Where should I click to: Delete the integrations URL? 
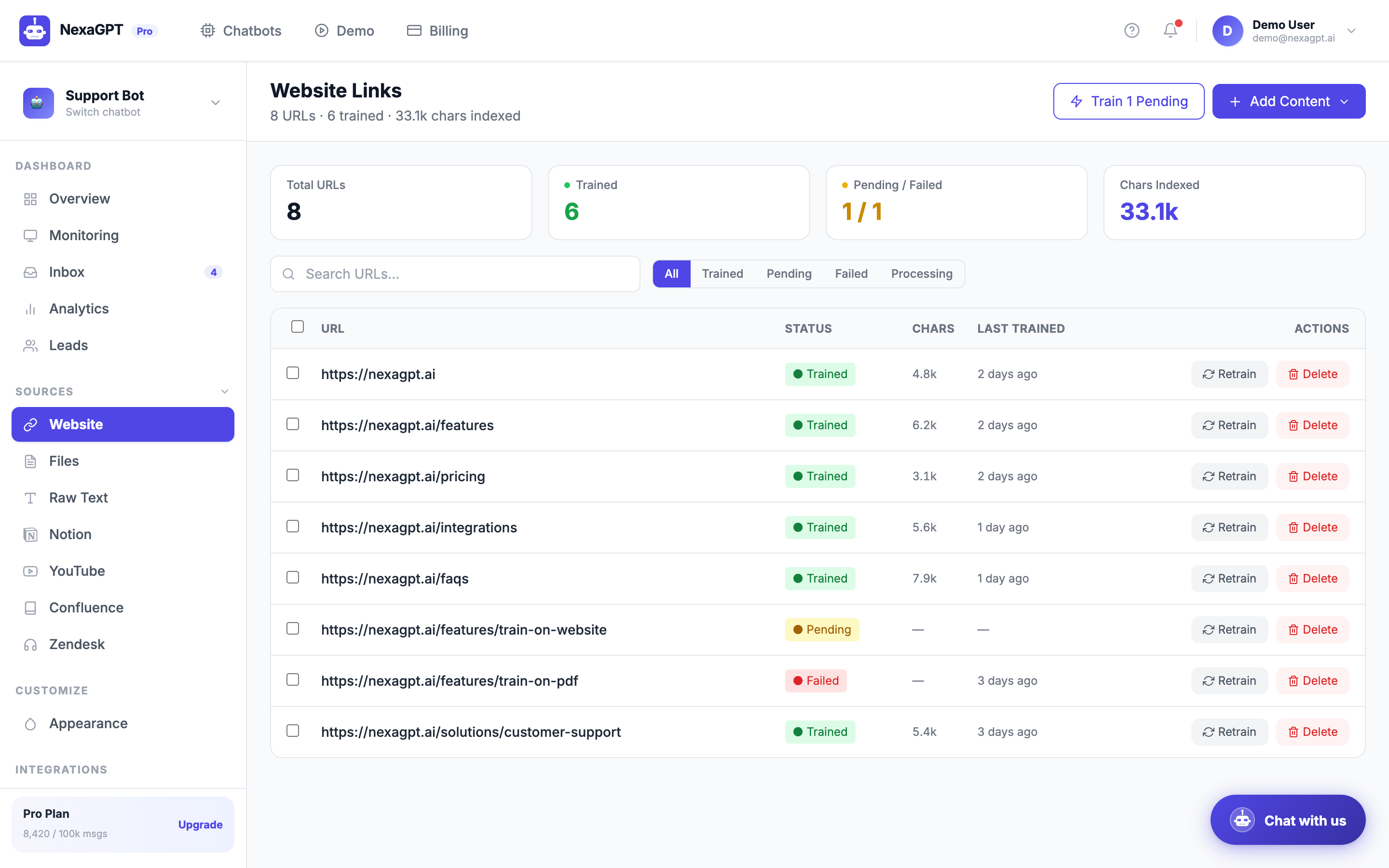click(1313, 528)
